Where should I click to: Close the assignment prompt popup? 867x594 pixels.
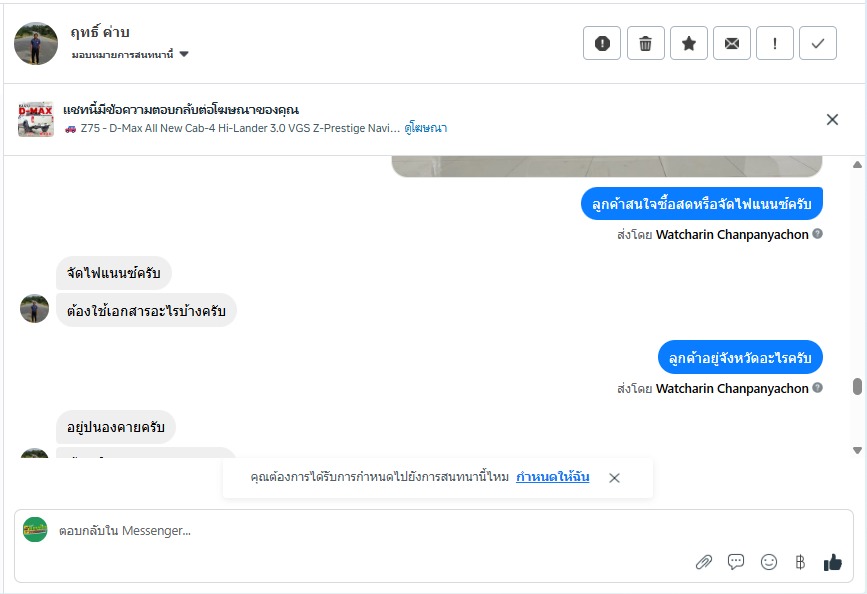point(614,478)
